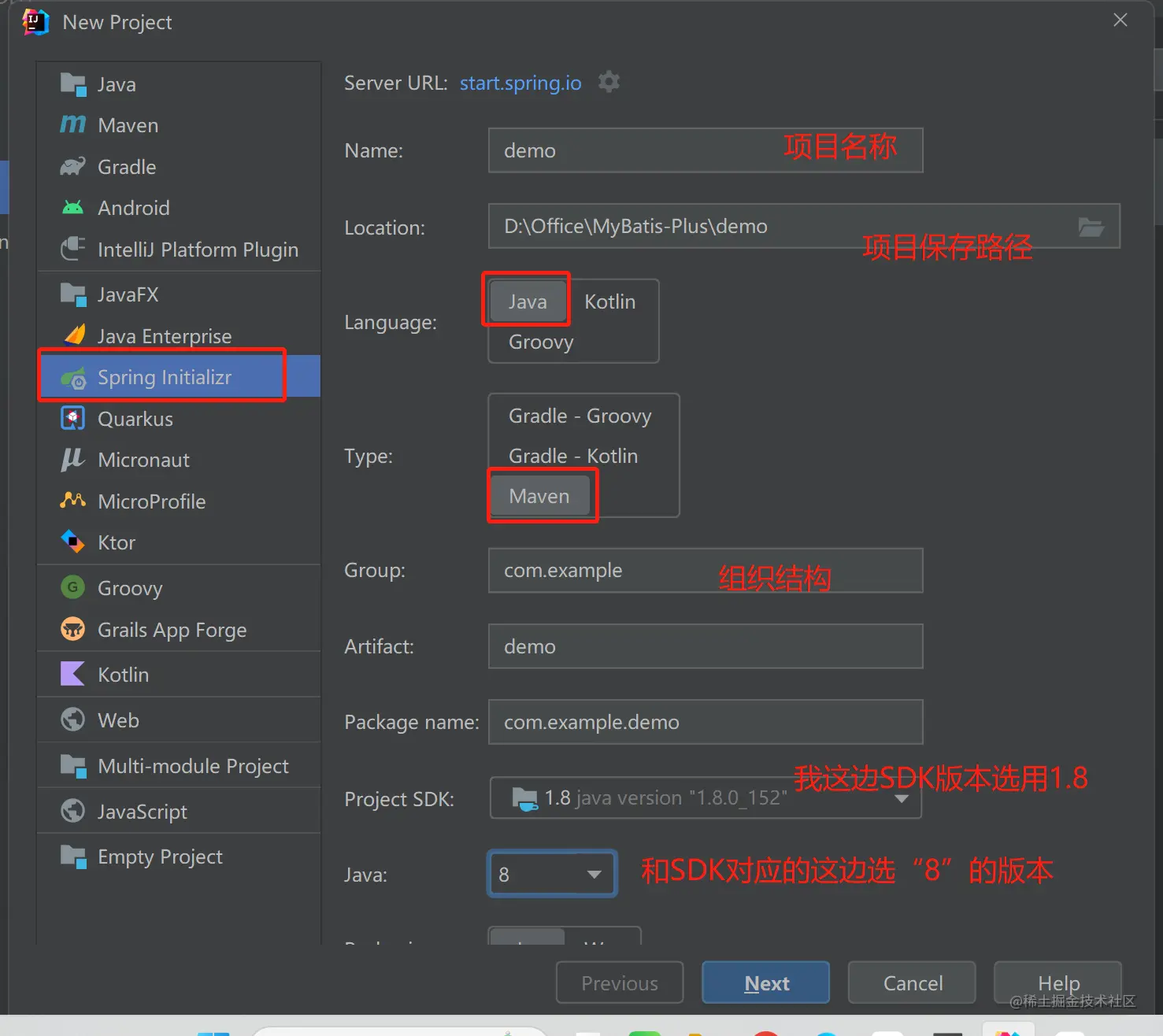Select Spring Initializr generator
Image resolution: width=1163 pixels, height=1036 pixels.
click(179, 377)
